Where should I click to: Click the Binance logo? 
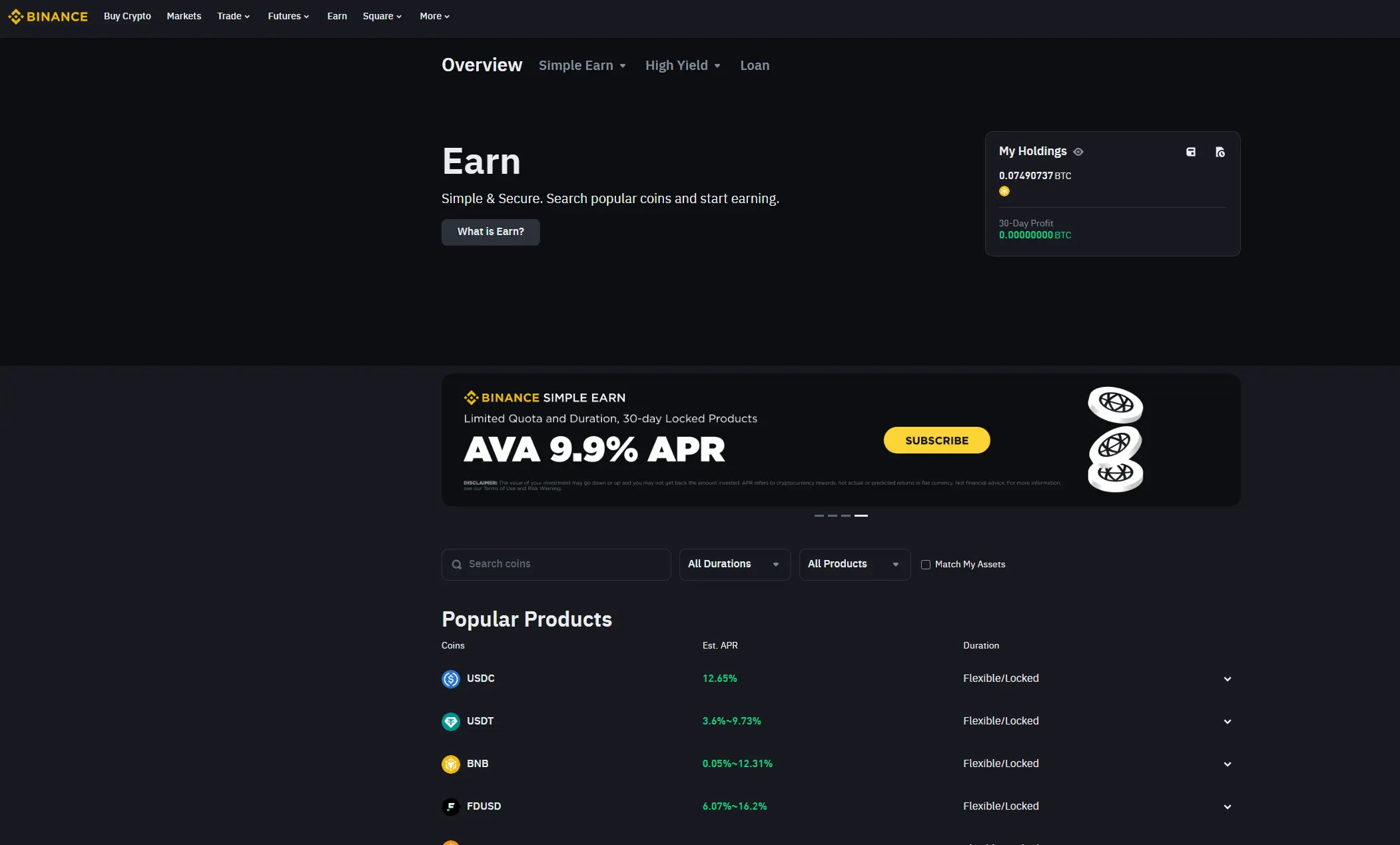pos(48,16)
